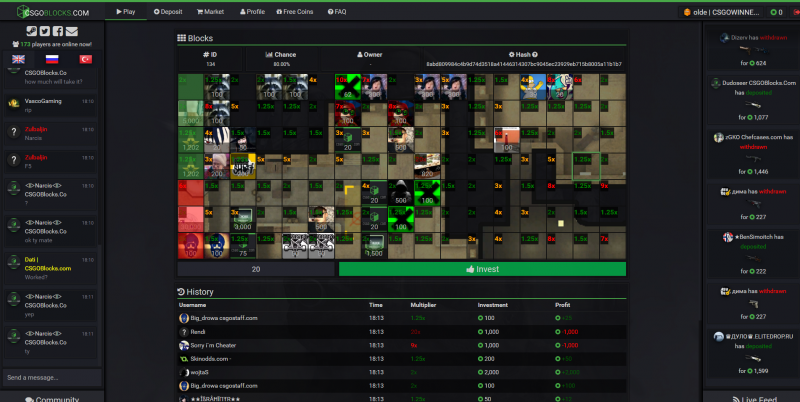The height and width of the screenshot is (402, 800).
Task: Select the yellow-bordered 1.25x block
Action: coord(243,166)
